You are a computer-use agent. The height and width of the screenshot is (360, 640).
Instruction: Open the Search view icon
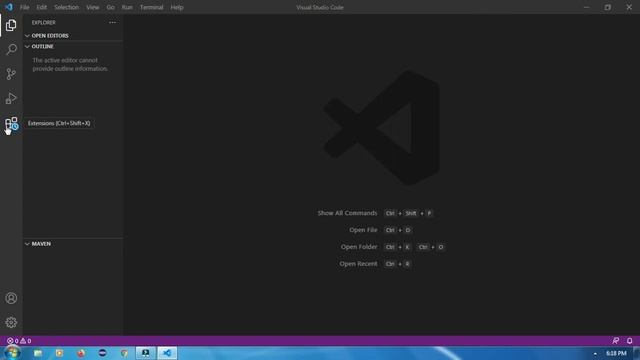pyautogui.click(x=11, y=49)
